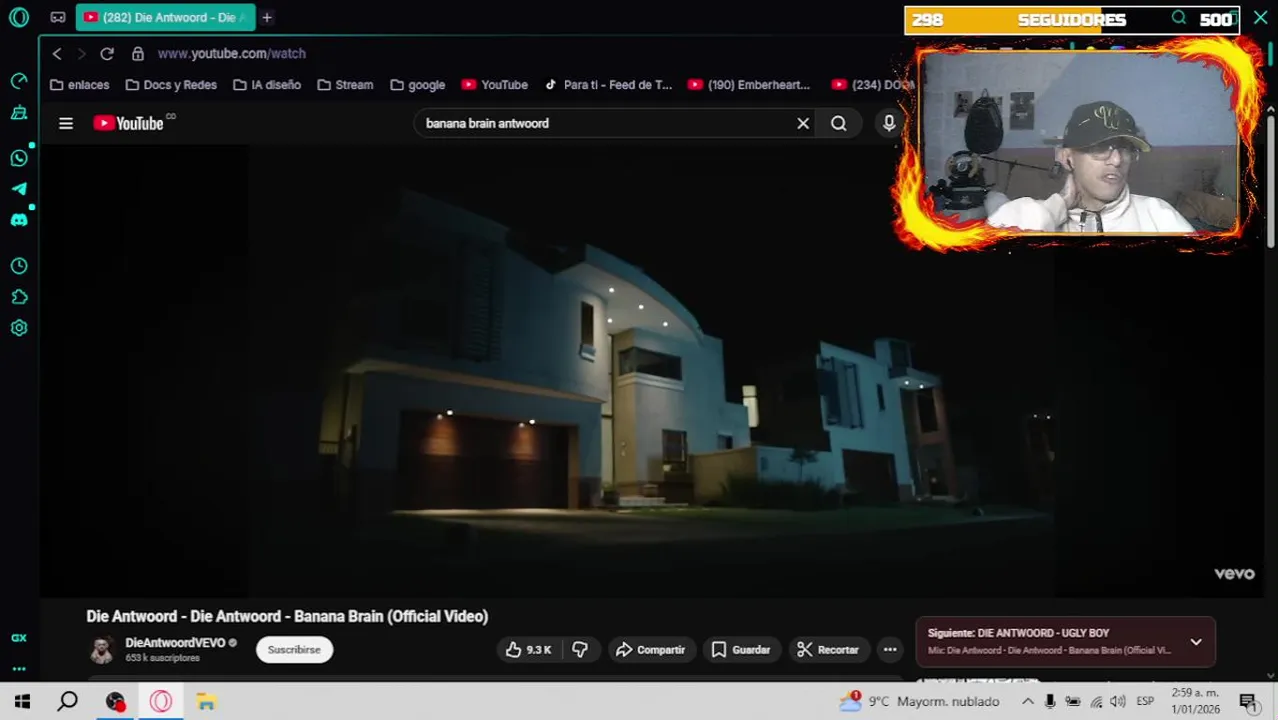The image size is (1278, 720).
Task: Open a new browser tab
Action: [x=267, y=17]
